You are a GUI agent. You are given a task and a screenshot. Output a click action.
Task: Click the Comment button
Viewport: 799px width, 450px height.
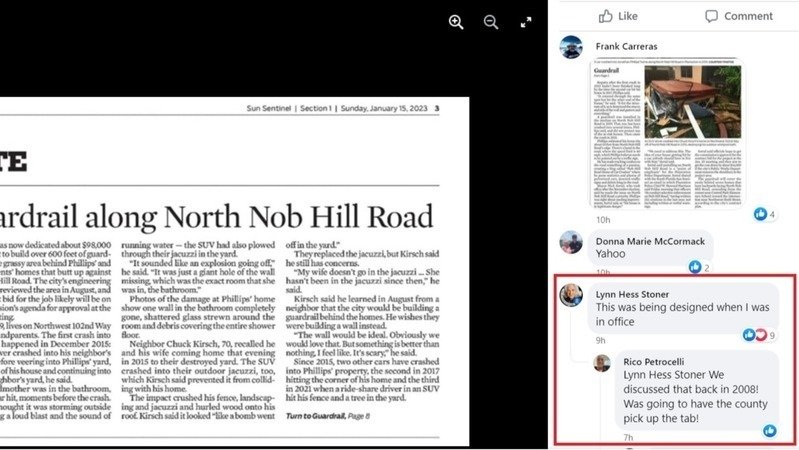tap(738, 16)
